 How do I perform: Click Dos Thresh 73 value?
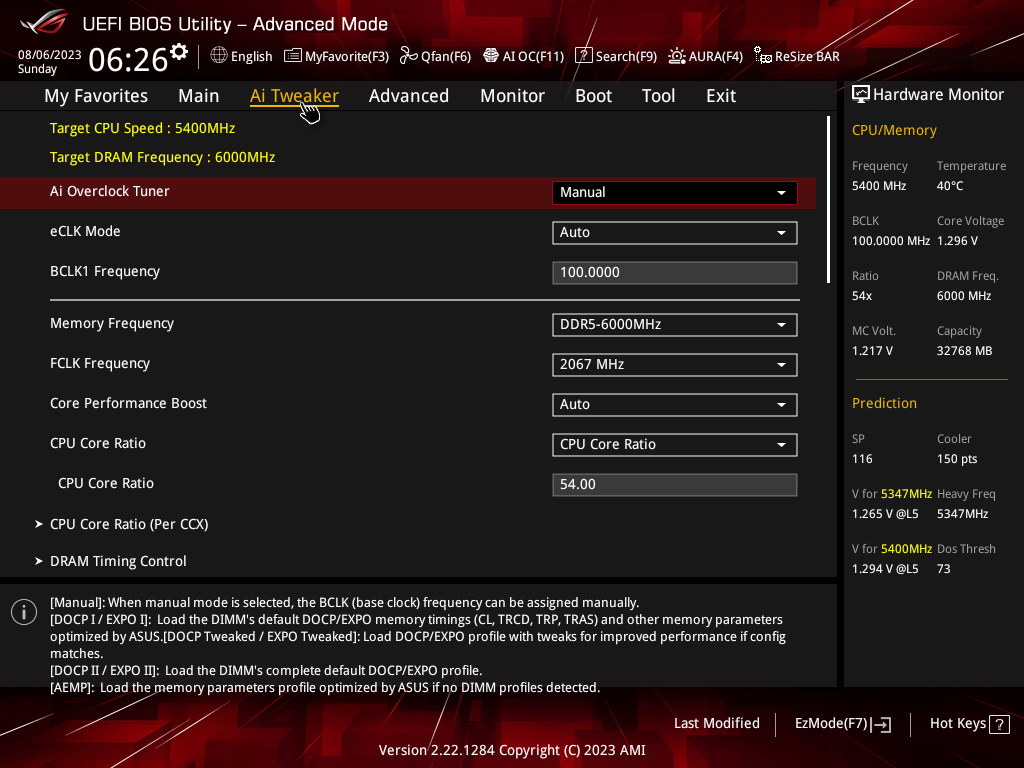944,569
